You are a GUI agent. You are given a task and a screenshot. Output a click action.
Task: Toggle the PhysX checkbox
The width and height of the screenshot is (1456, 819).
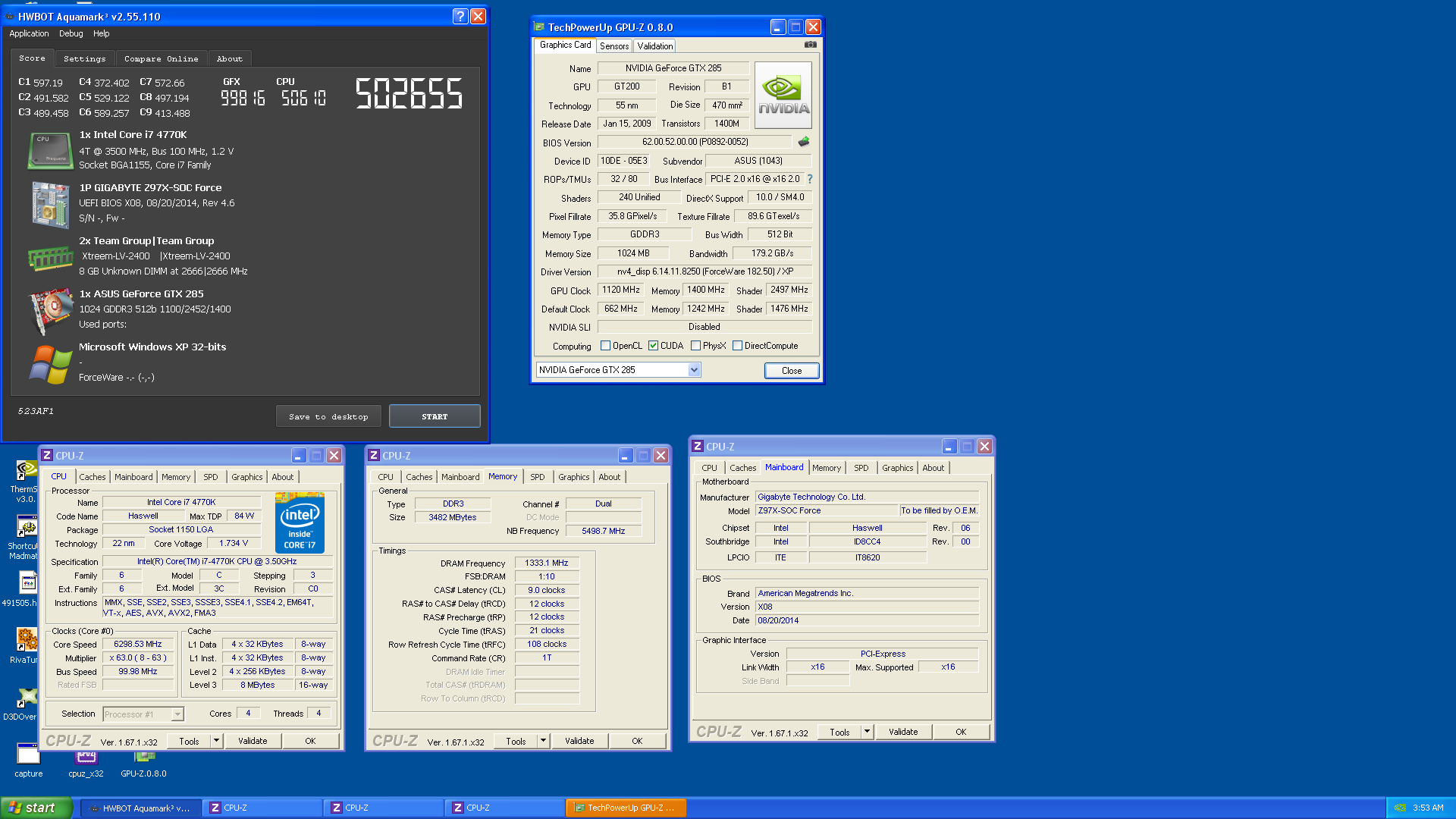click(x=695, y=346)
